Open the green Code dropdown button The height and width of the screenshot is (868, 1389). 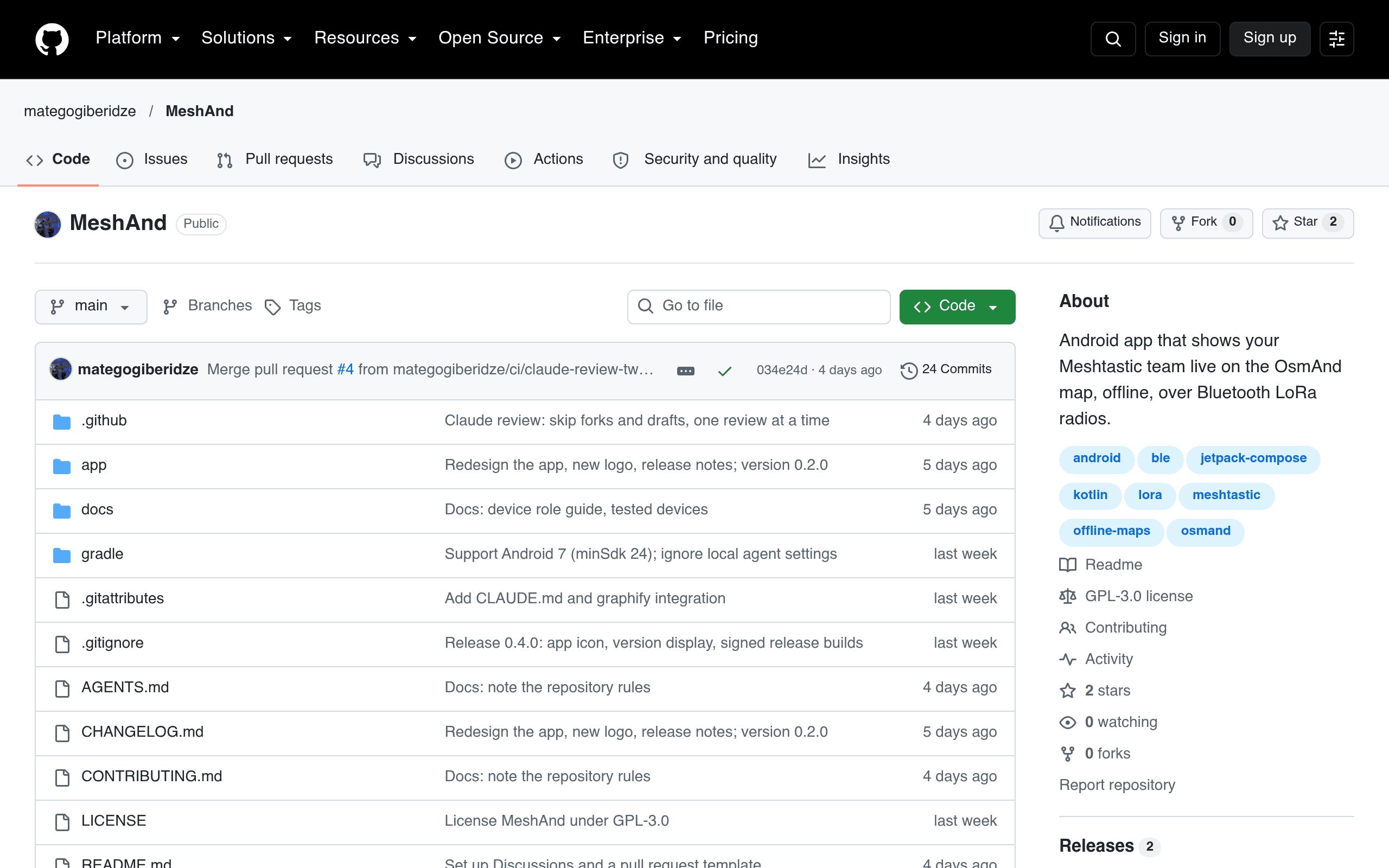click(x=957, y=307)
